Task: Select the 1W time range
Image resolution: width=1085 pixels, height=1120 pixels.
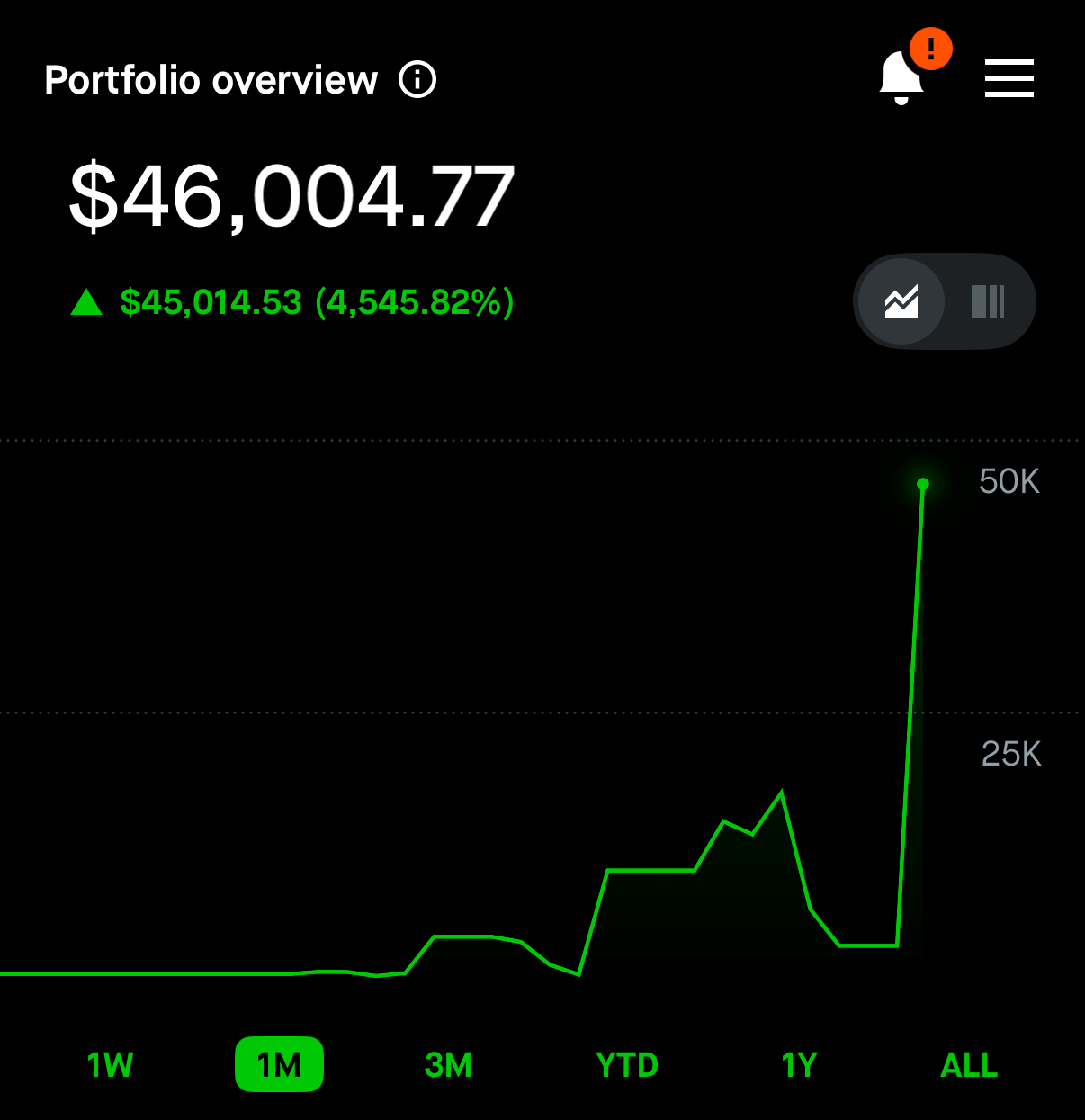Action: click(x=110, y=1065)
